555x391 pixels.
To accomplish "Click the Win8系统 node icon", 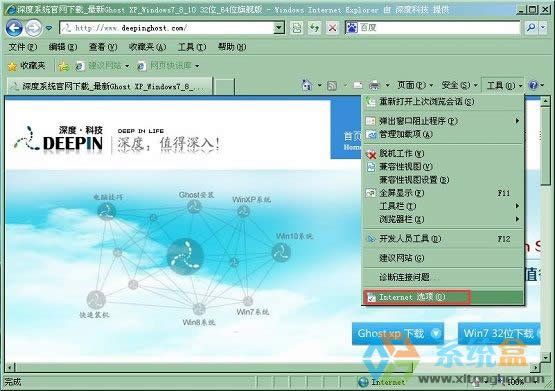I will click(x=199, y=309).
